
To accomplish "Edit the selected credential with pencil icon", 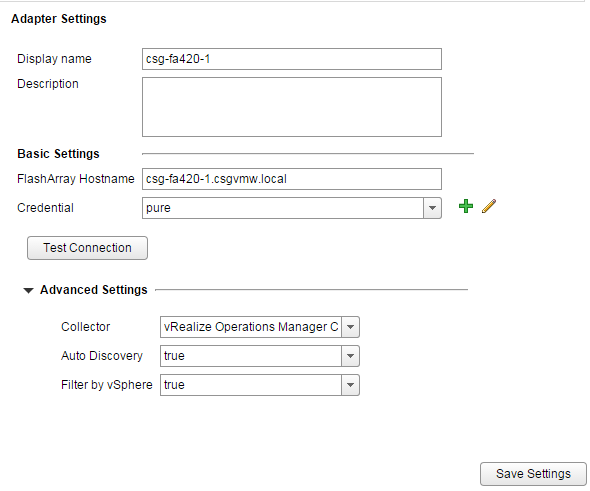I will [489, 206].
